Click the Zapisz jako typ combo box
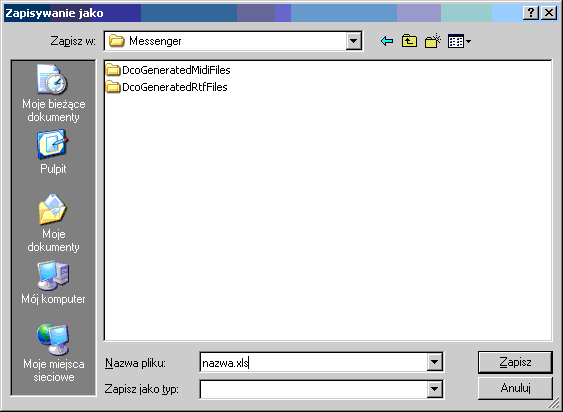Image resolution: width=563 pixels, height=412 pixels. point(321,389)
